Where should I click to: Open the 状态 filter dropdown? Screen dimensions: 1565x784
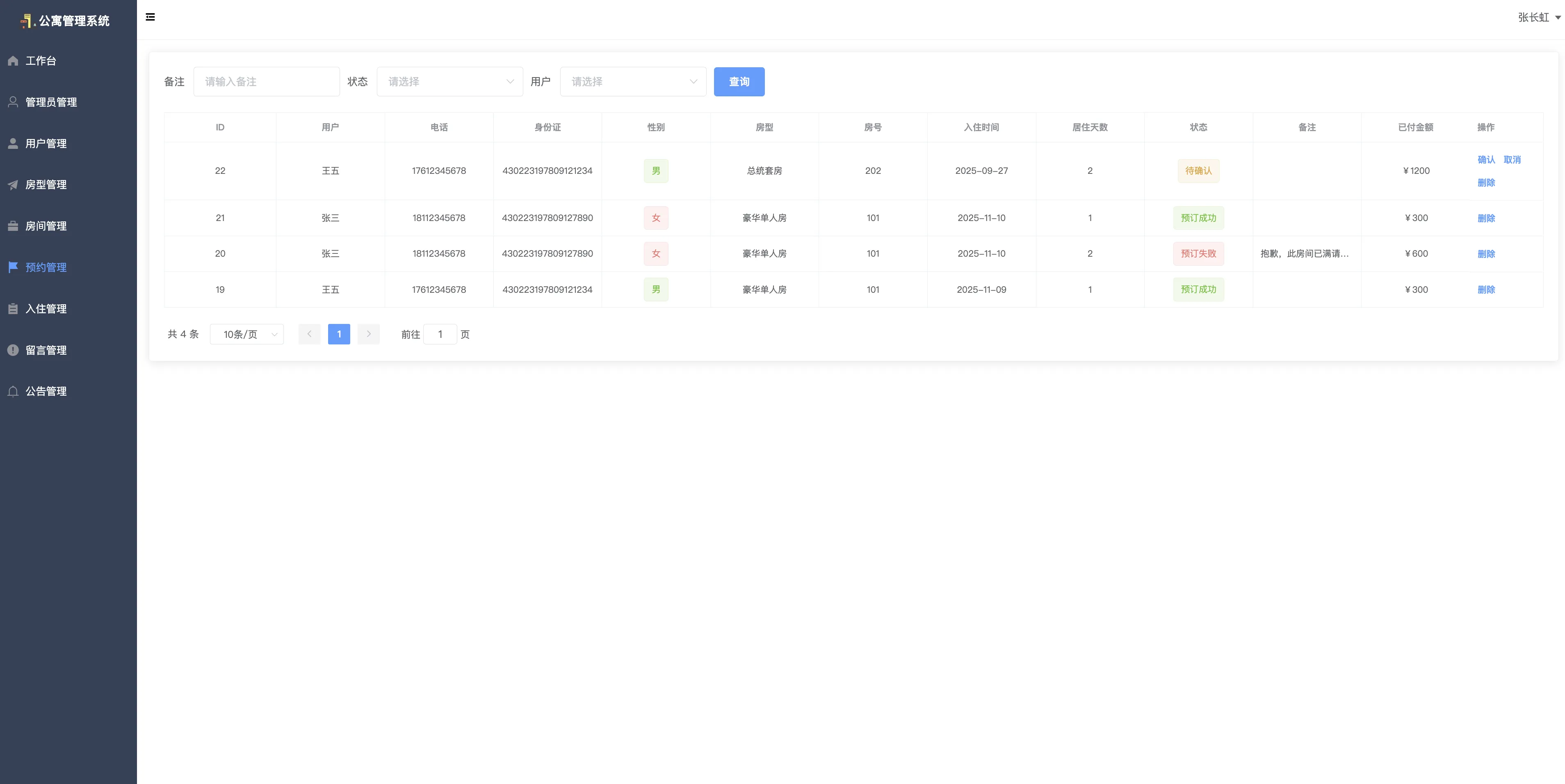point(449,81)
